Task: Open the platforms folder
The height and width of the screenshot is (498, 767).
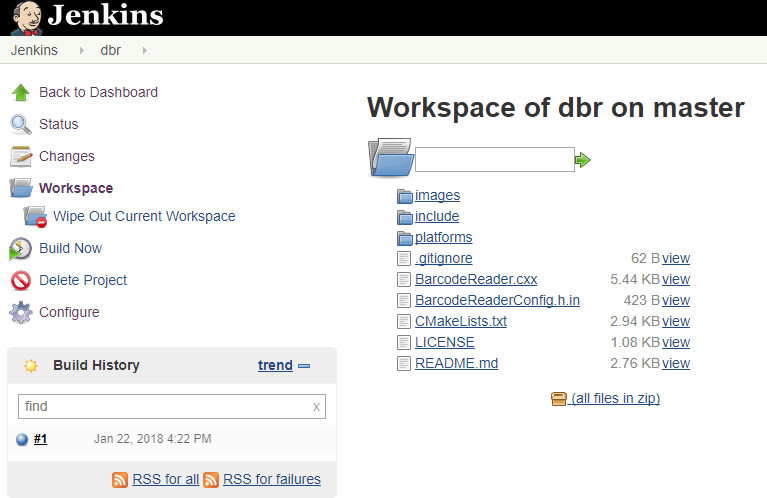Action: [443, 237]
